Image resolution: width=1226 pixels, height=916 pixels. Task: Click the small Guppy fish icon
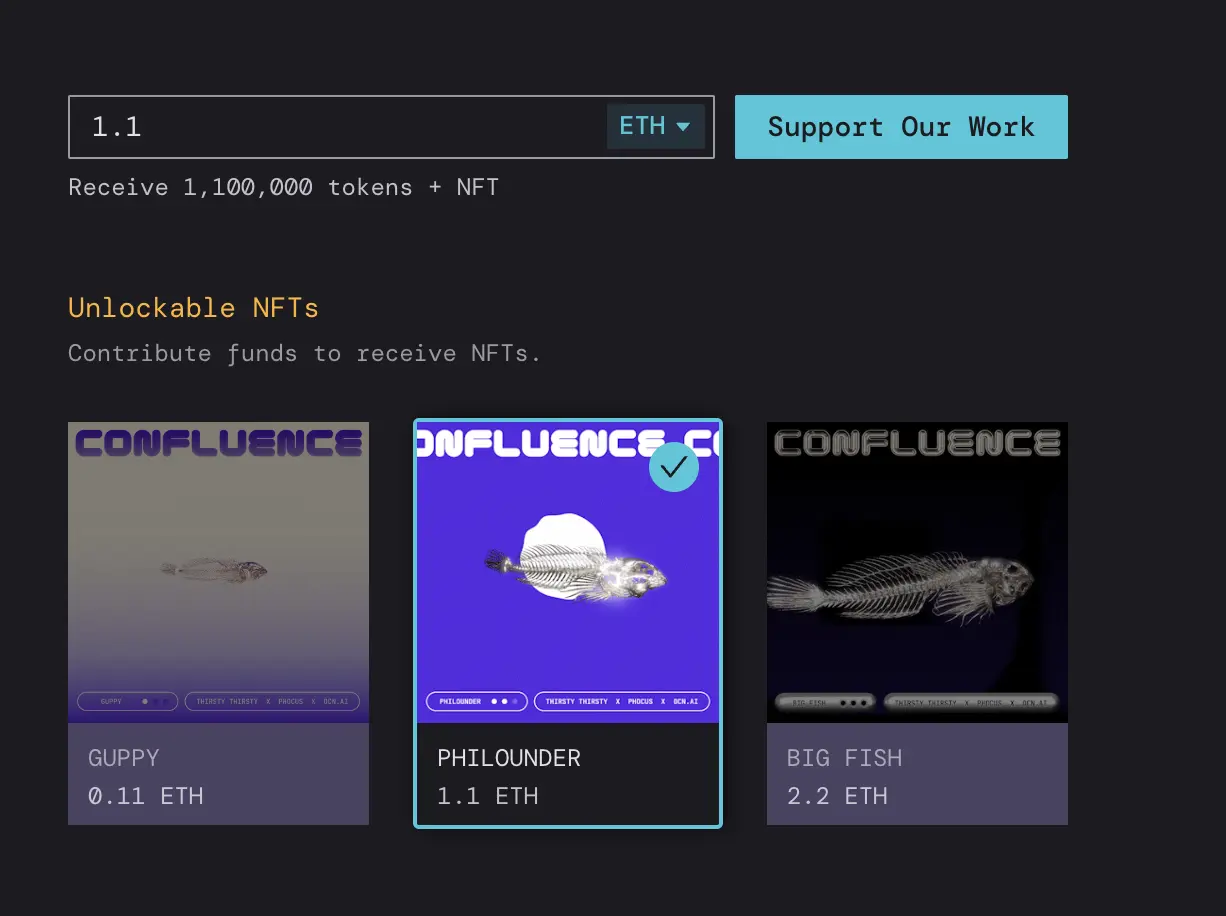pyautogui.click(x=215, y=570)
